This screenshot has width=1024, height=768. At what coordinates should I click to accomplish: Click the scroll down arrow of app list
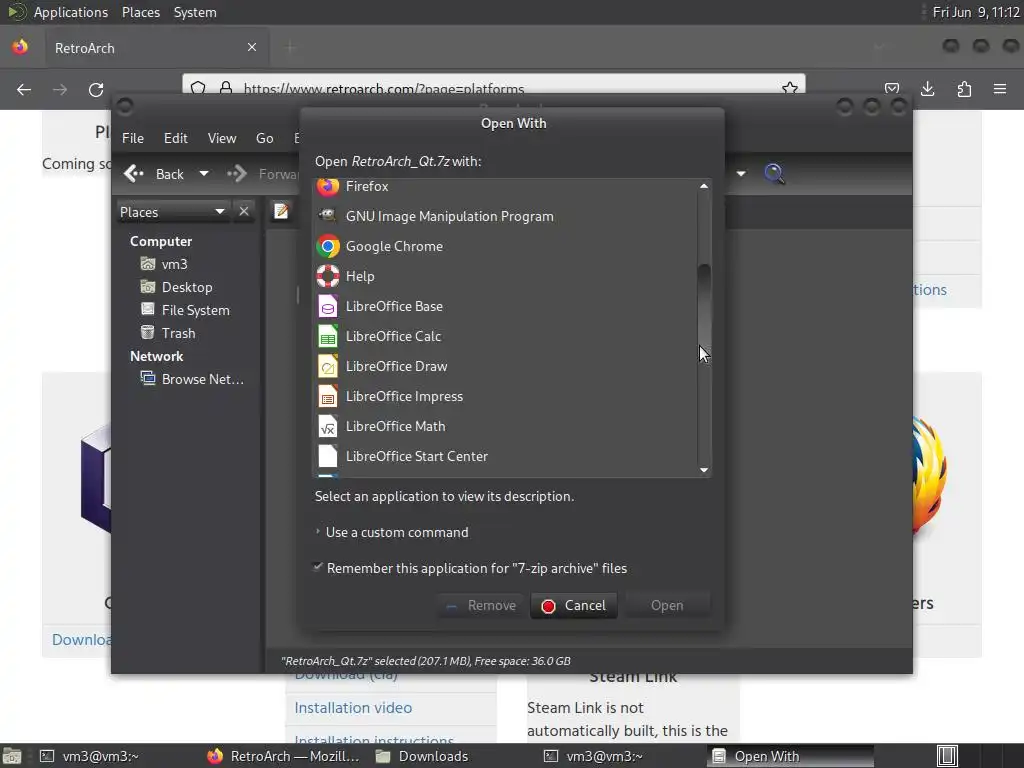pos(704,470)
